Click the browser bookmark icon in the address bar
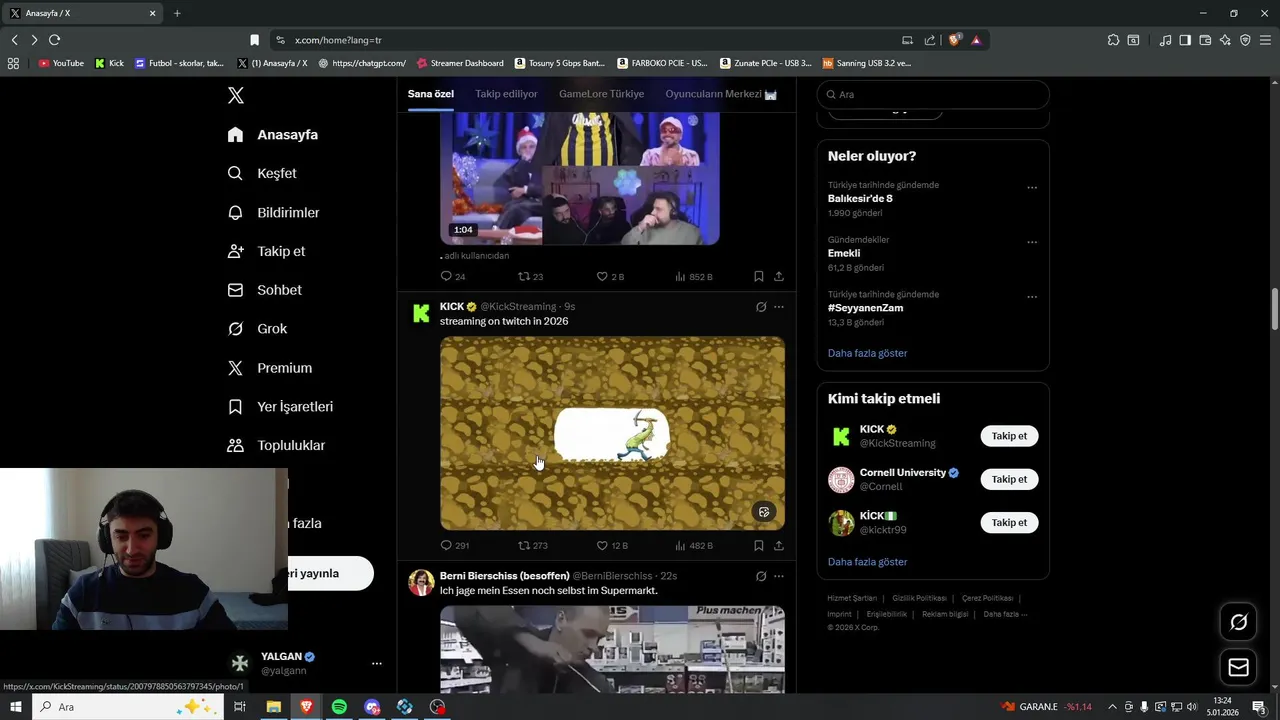The height and width of the screenshot is (720, 1280). point(254,40)
